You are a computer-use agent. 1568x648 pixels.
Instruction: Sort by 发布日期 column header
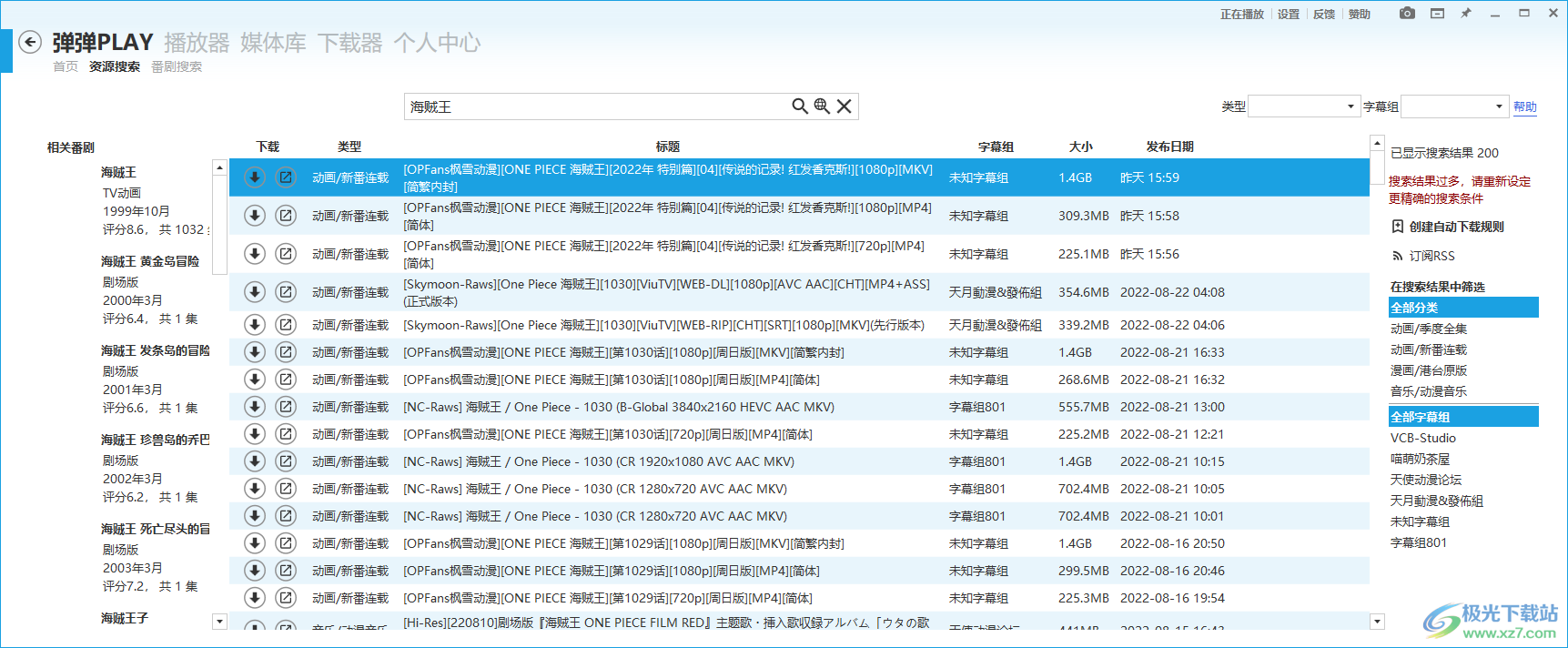1169,147
